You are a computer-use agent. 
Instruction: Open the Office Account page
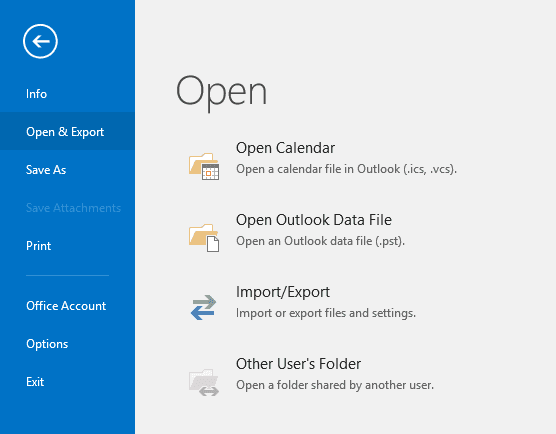pyautogui.click(x=67, y=306)
